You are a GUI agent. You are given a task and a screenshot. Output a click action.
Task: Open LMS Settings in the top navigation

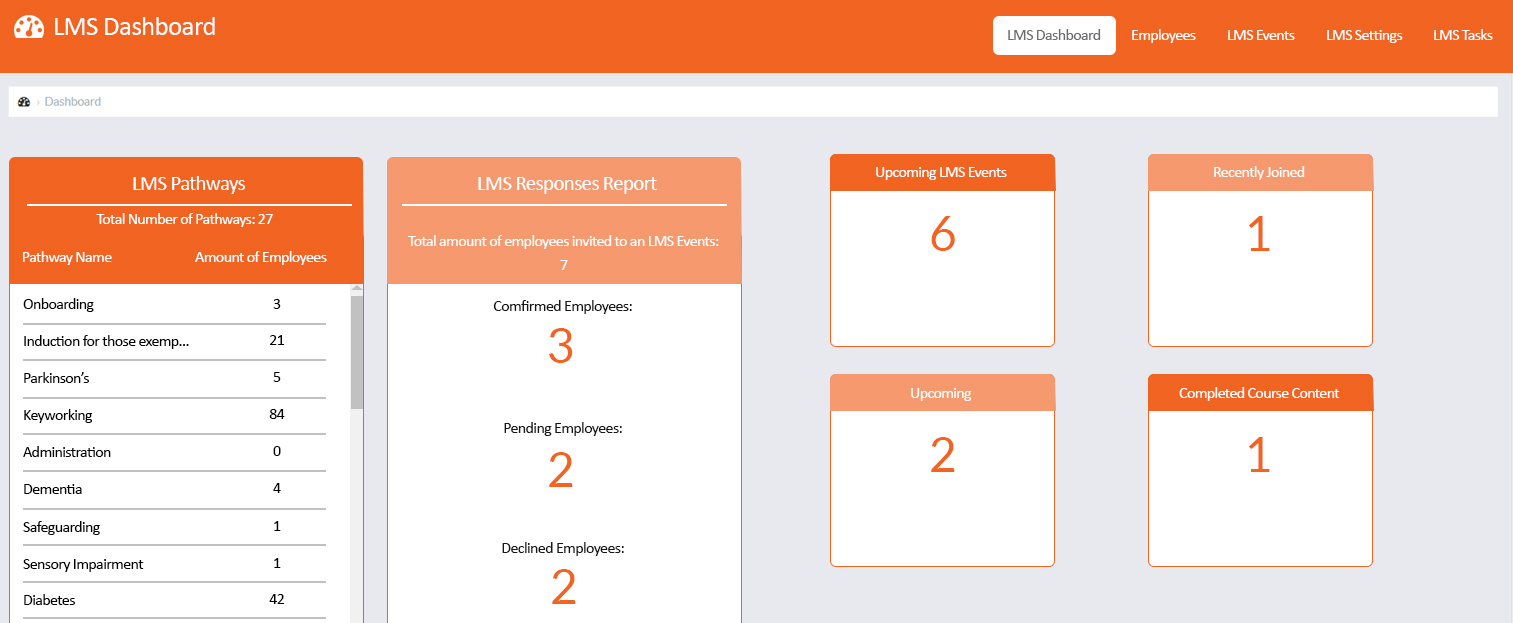tap(1364, 35)
